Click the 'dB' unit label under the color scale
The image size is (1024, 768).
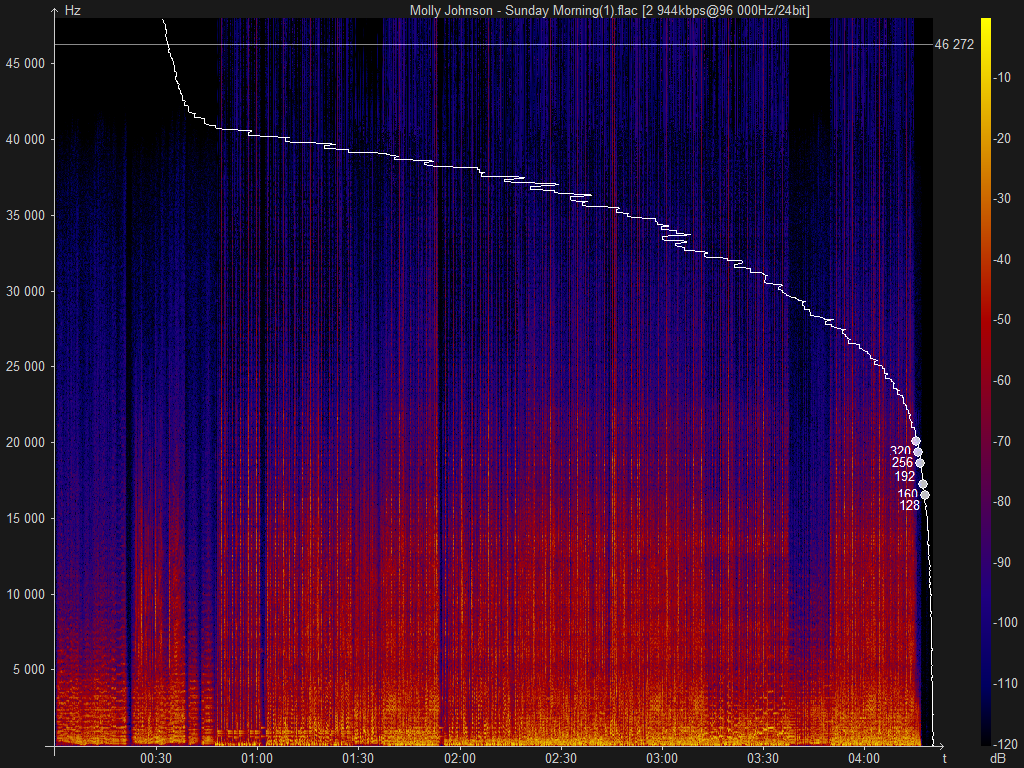point(998,758)
